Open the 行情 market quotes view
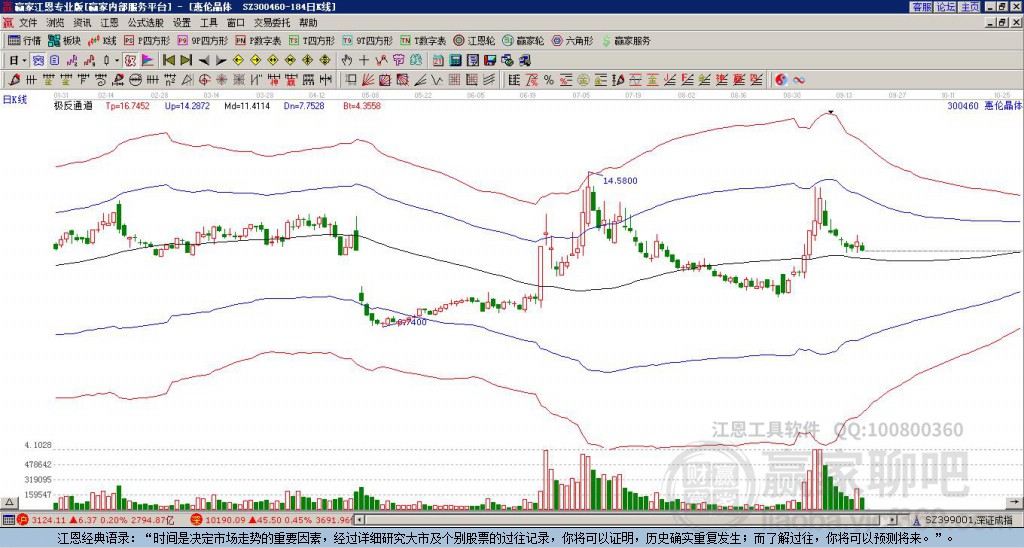1024x548 pixels. [x=24, y=40]
